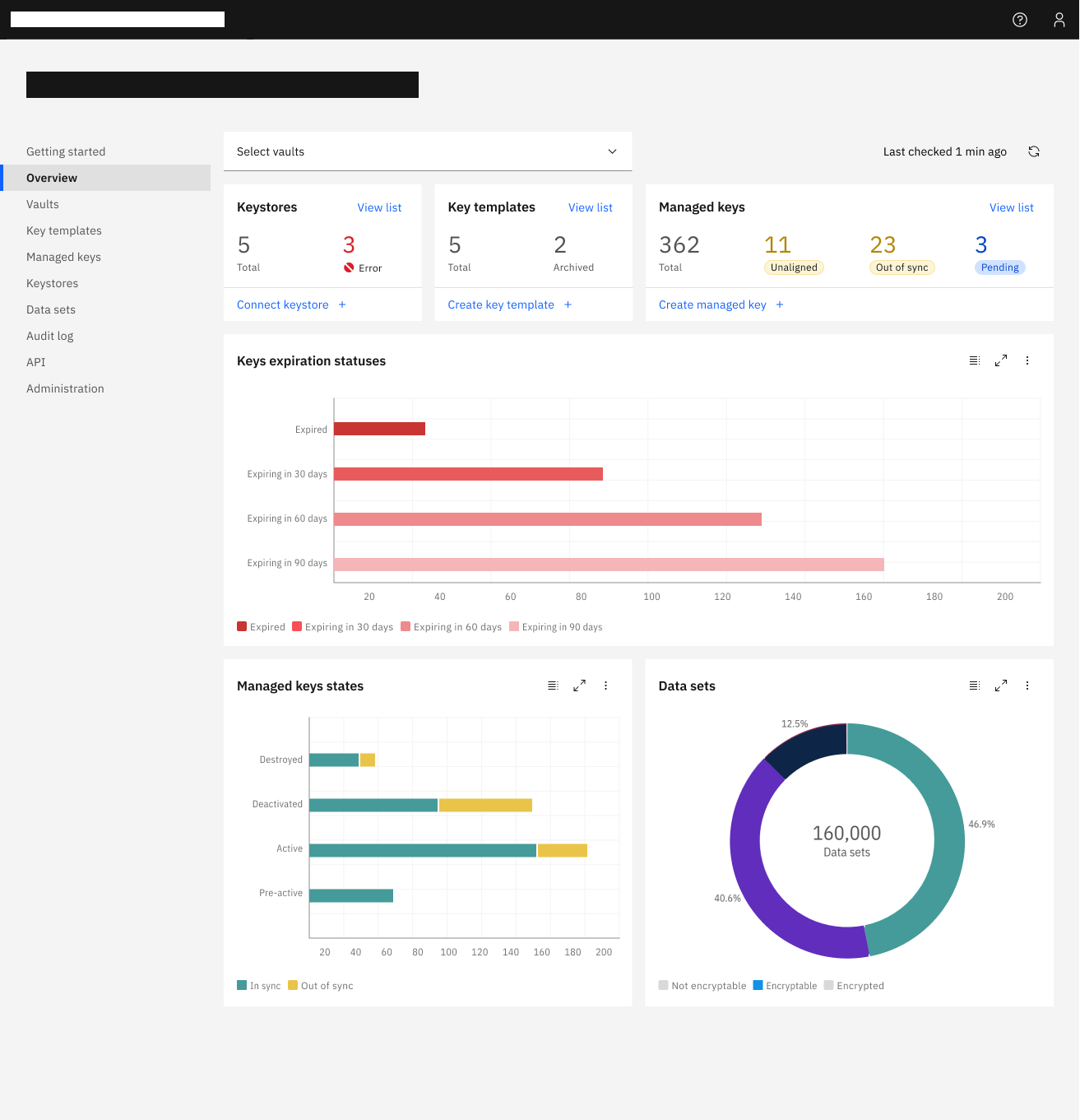1080x1120 pixels.
Task: Open the user profile icon
Action: click(x=1059, y=20)
